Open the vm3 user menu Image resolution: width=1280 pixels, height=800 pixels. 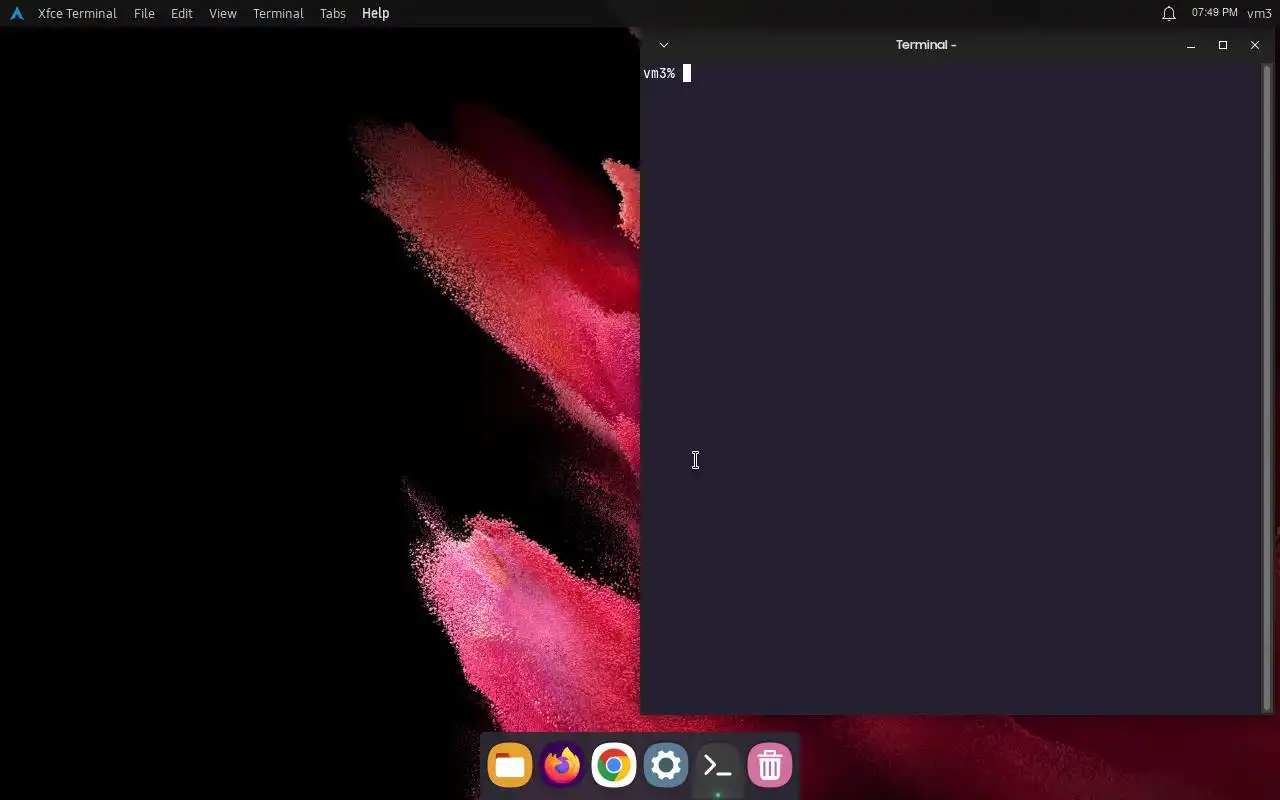point(1259,13)
